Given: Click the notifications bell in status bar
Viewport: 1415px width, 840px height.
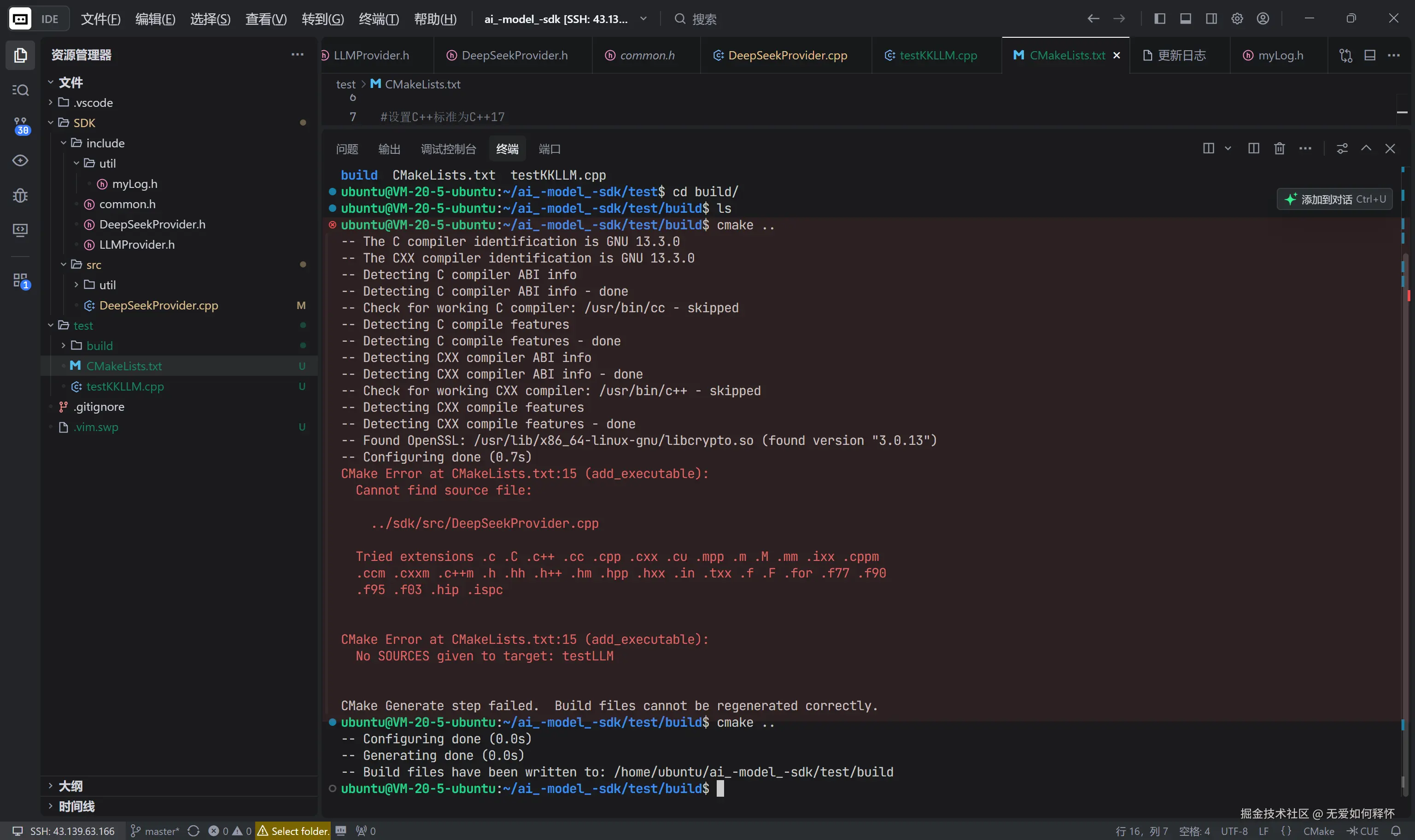Looking at the screenshot, I should point(1396,831).
